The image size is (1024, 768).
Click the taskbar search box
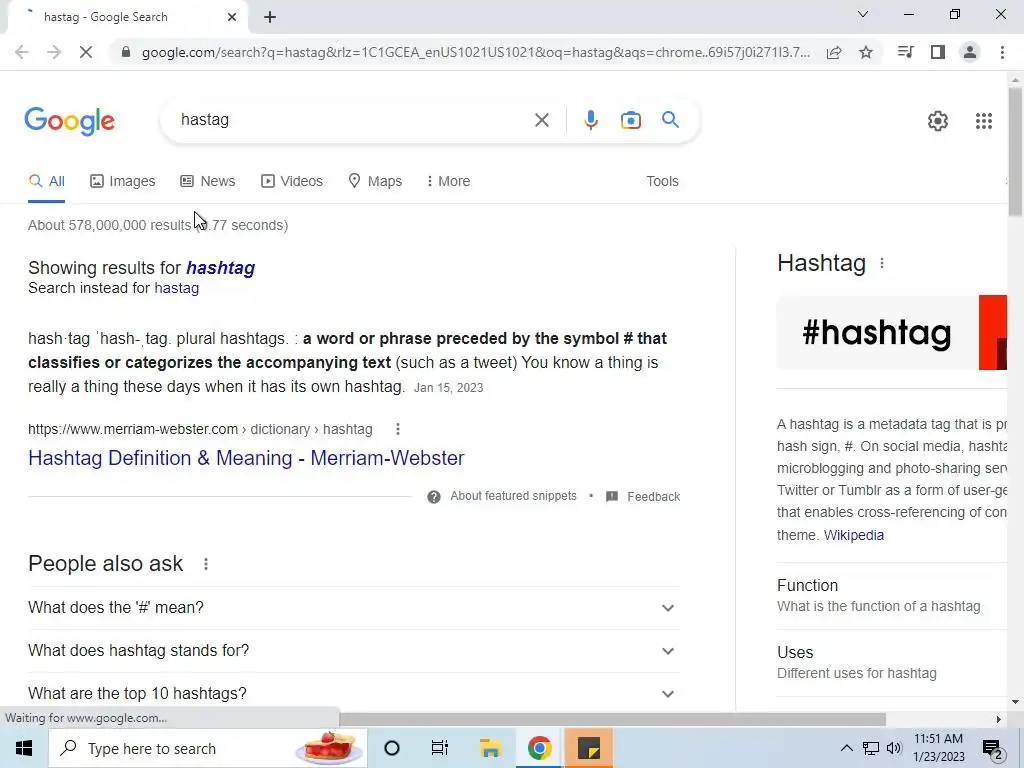pos(208,748)
